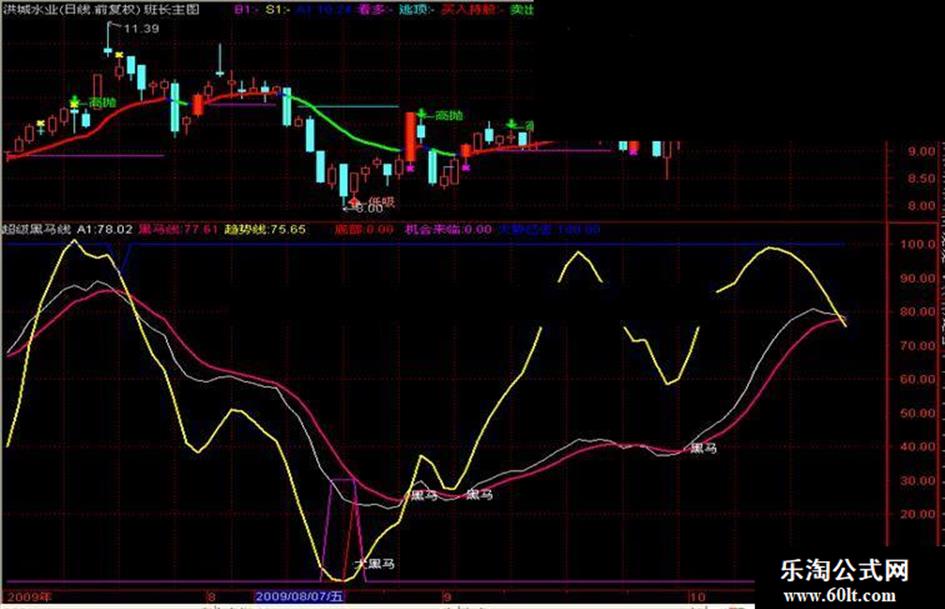Click the 8.00 low price label
The height and width of the screenshot is (609, 945).
[369, 208]
